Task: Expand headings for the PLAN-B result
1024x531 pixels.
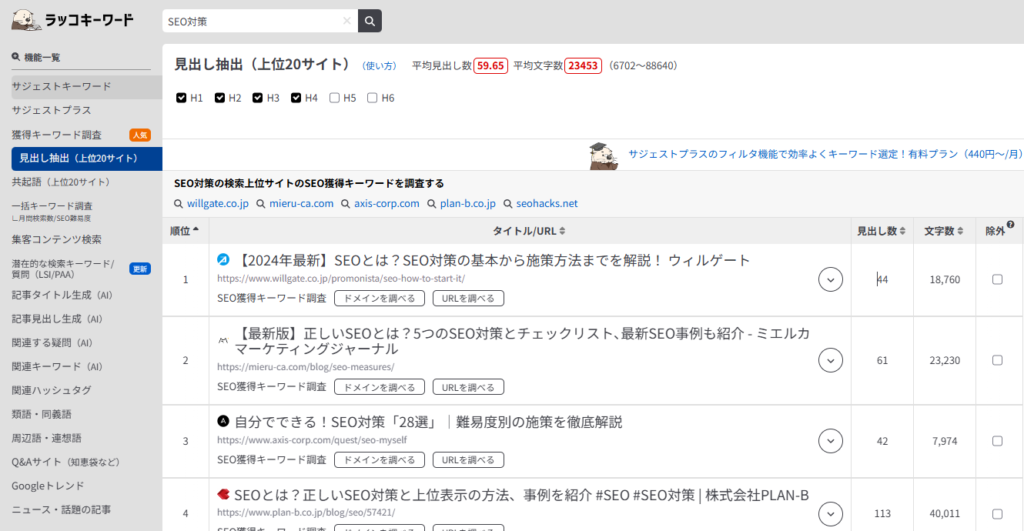Action: click(831, 514)
